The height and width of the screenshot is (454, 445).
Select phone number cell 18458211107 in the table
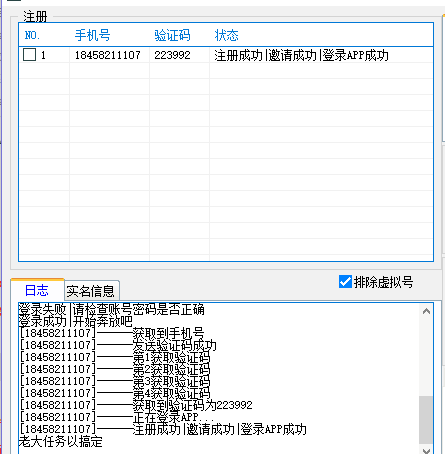click(x=107, y=55)
